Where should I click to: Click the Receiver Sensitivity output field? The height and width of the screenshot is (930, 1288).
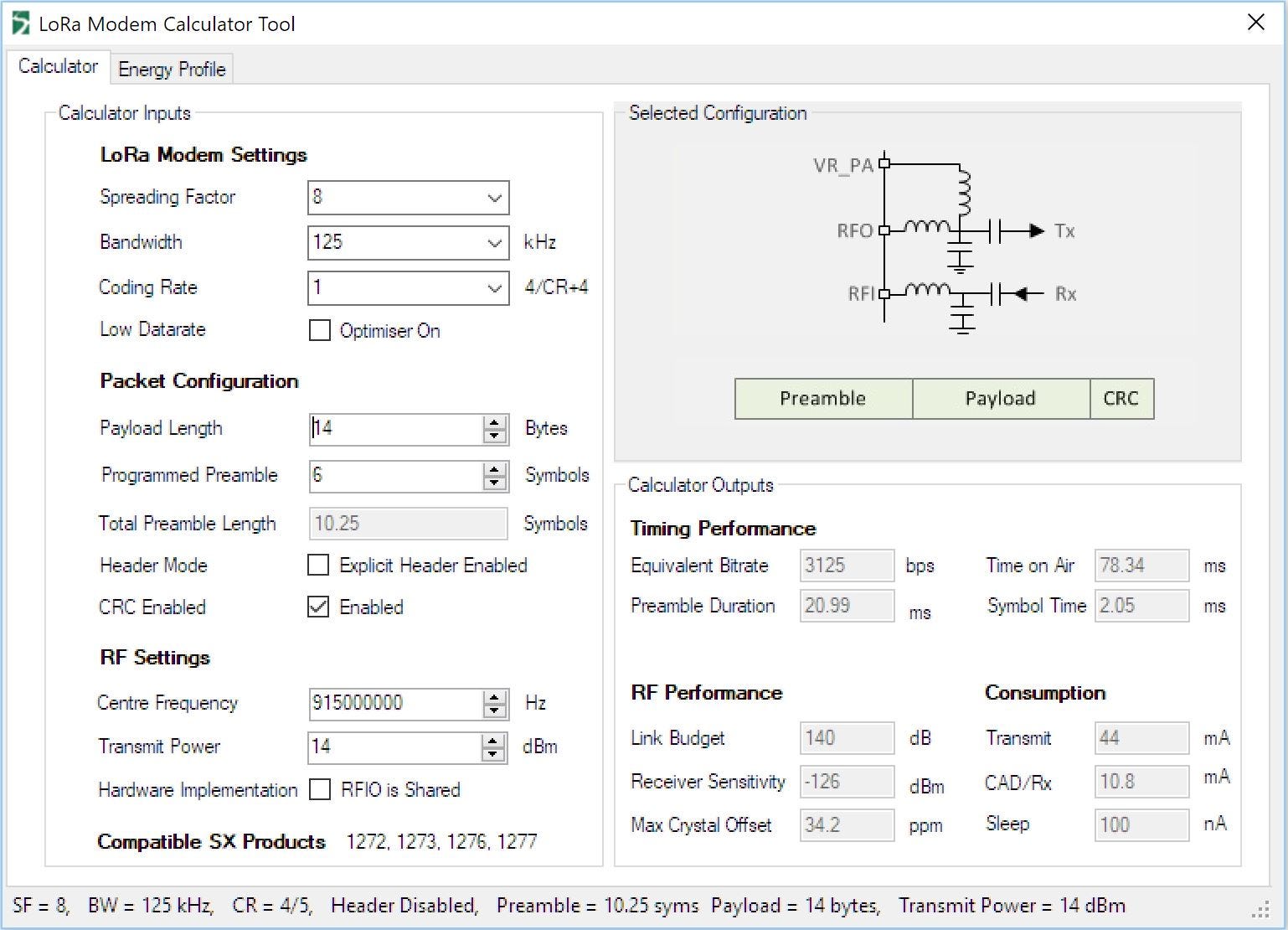click(847, 782)
